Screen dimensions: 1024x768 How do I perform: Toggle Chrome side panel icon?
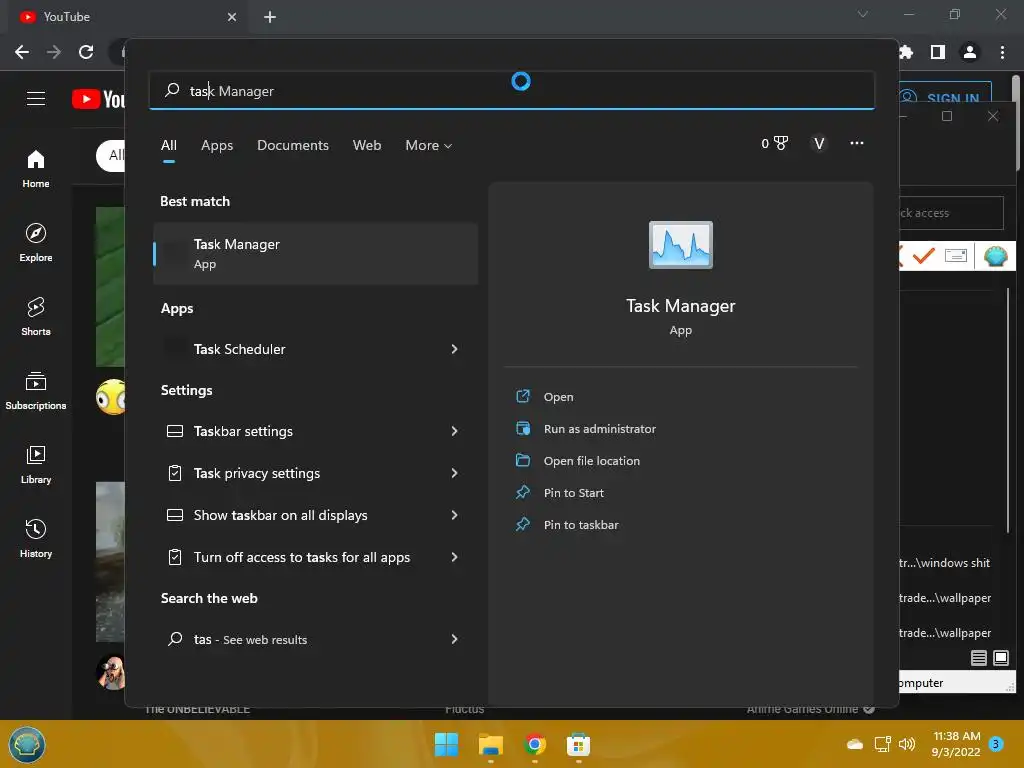click(937, 52)
